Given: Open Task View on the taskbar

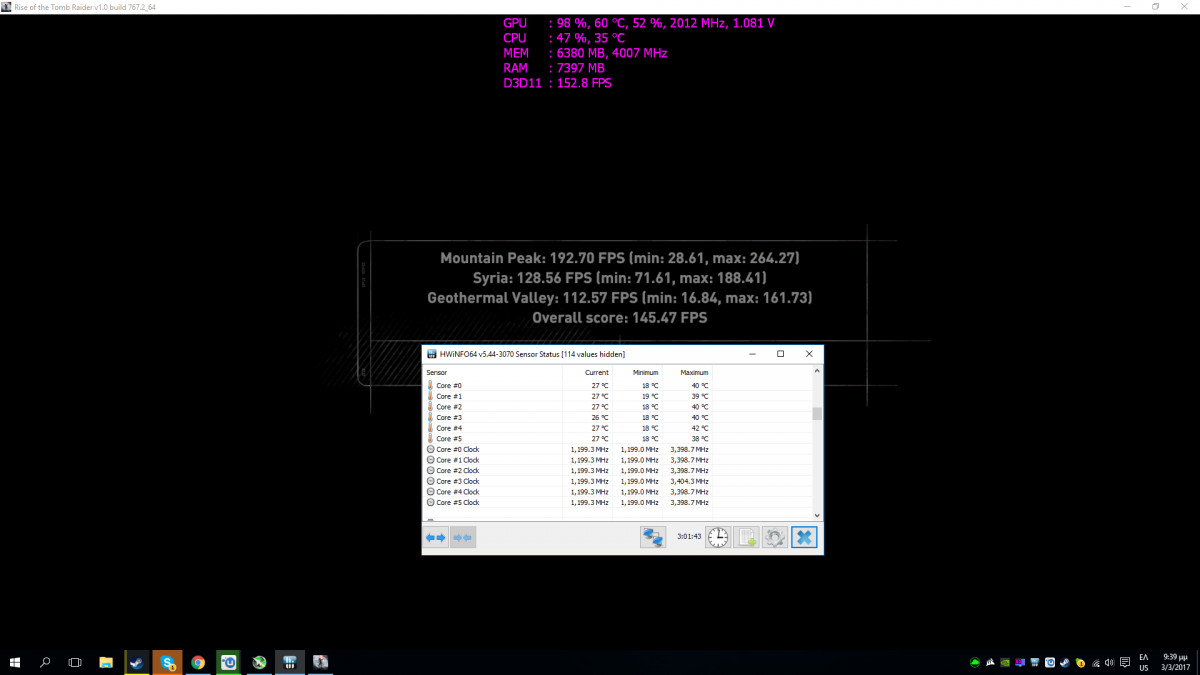Looking at the screenshot, I should (x=75, y=662).
